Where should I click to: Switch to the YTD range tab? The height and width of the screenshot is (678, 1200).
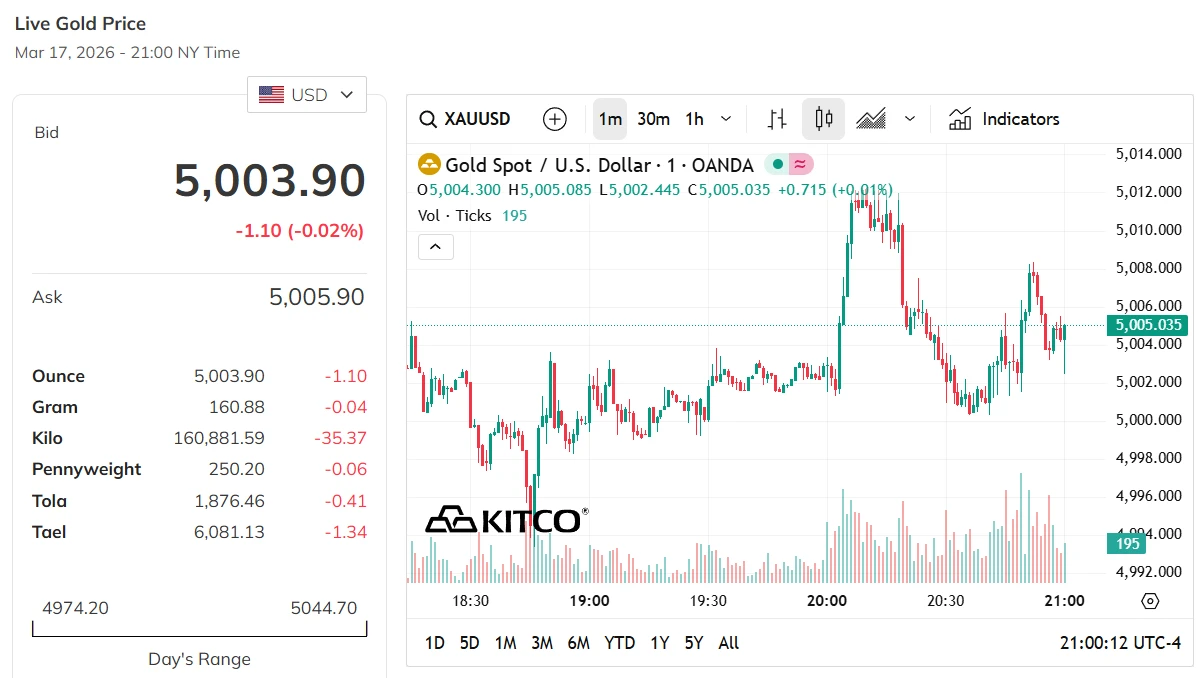620,643
